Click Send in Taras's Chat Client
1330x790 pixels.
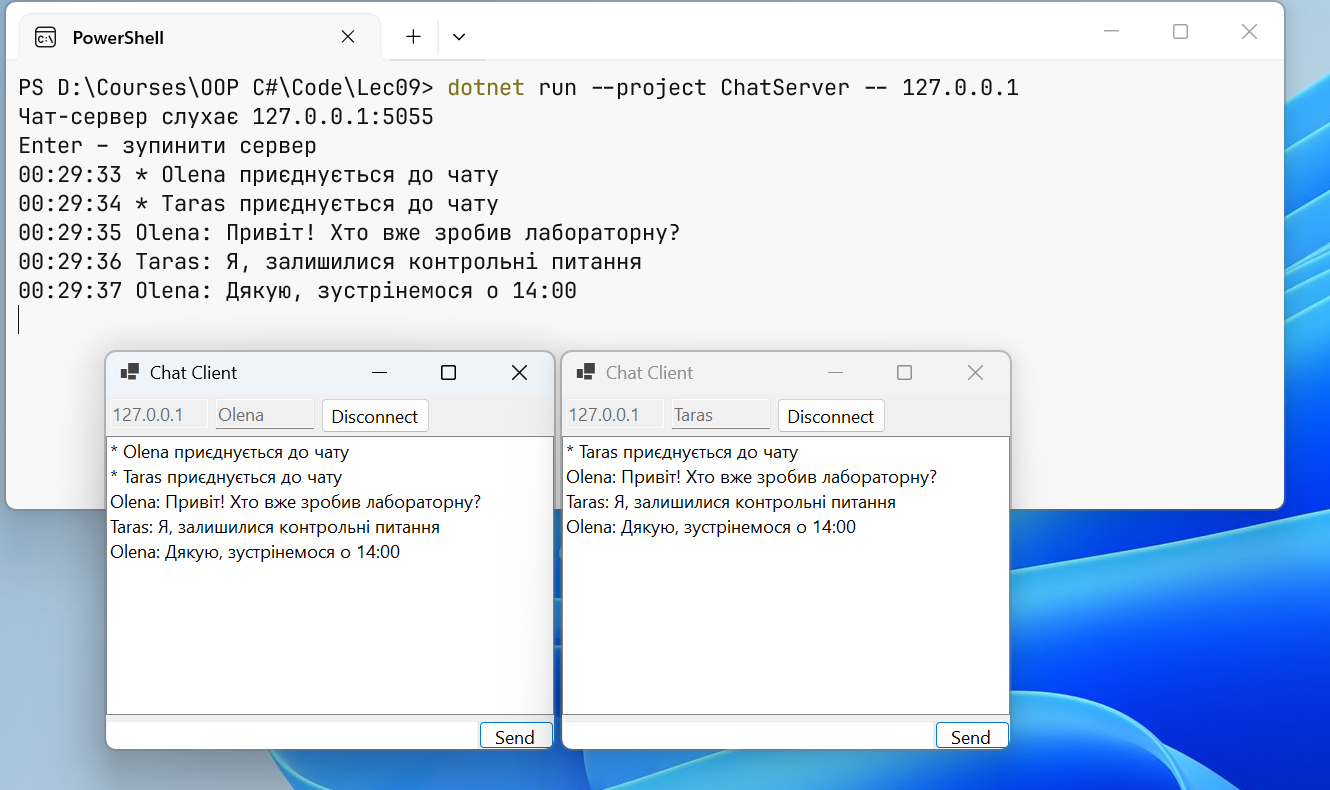(971, 736)
